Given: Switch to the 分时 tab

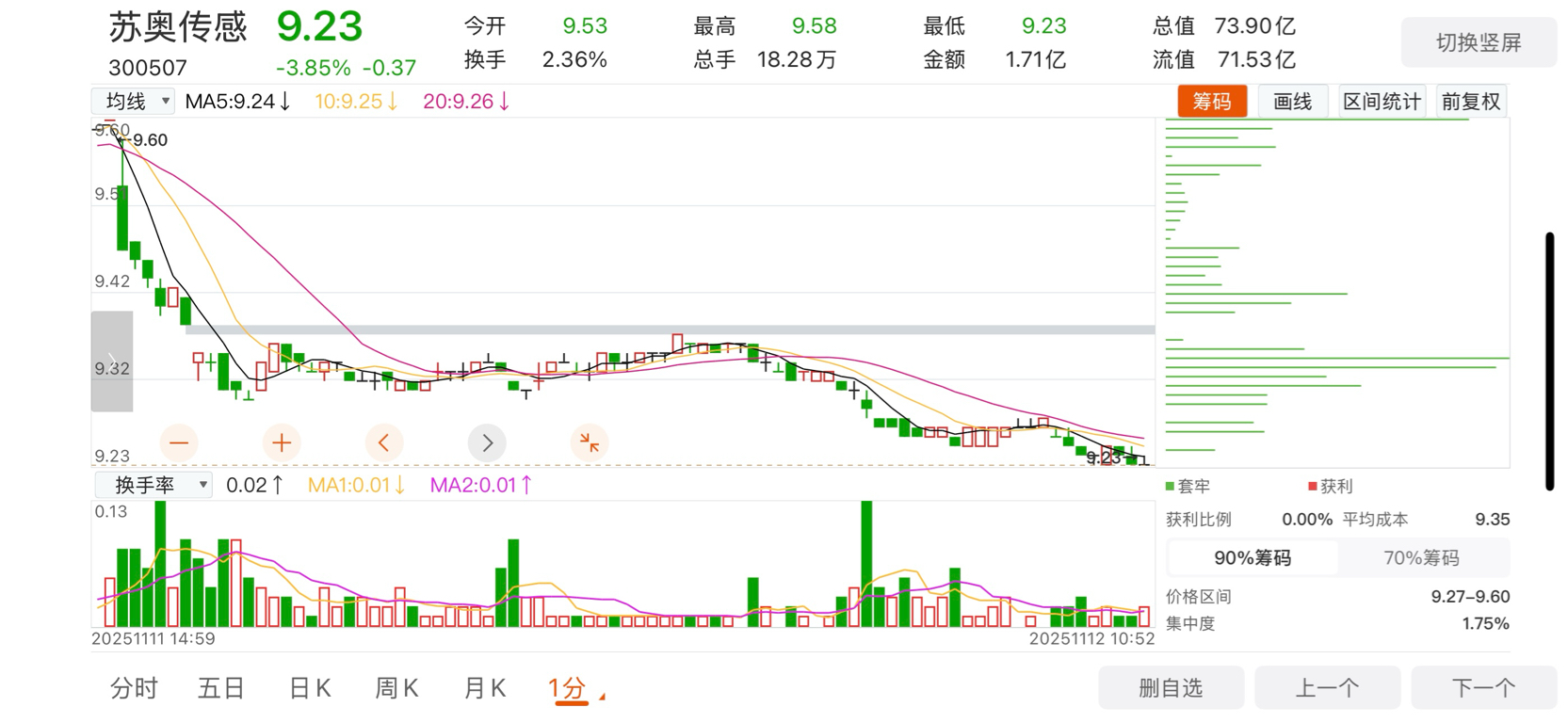Looking at the screenshot, I should (x=134, y=689).
